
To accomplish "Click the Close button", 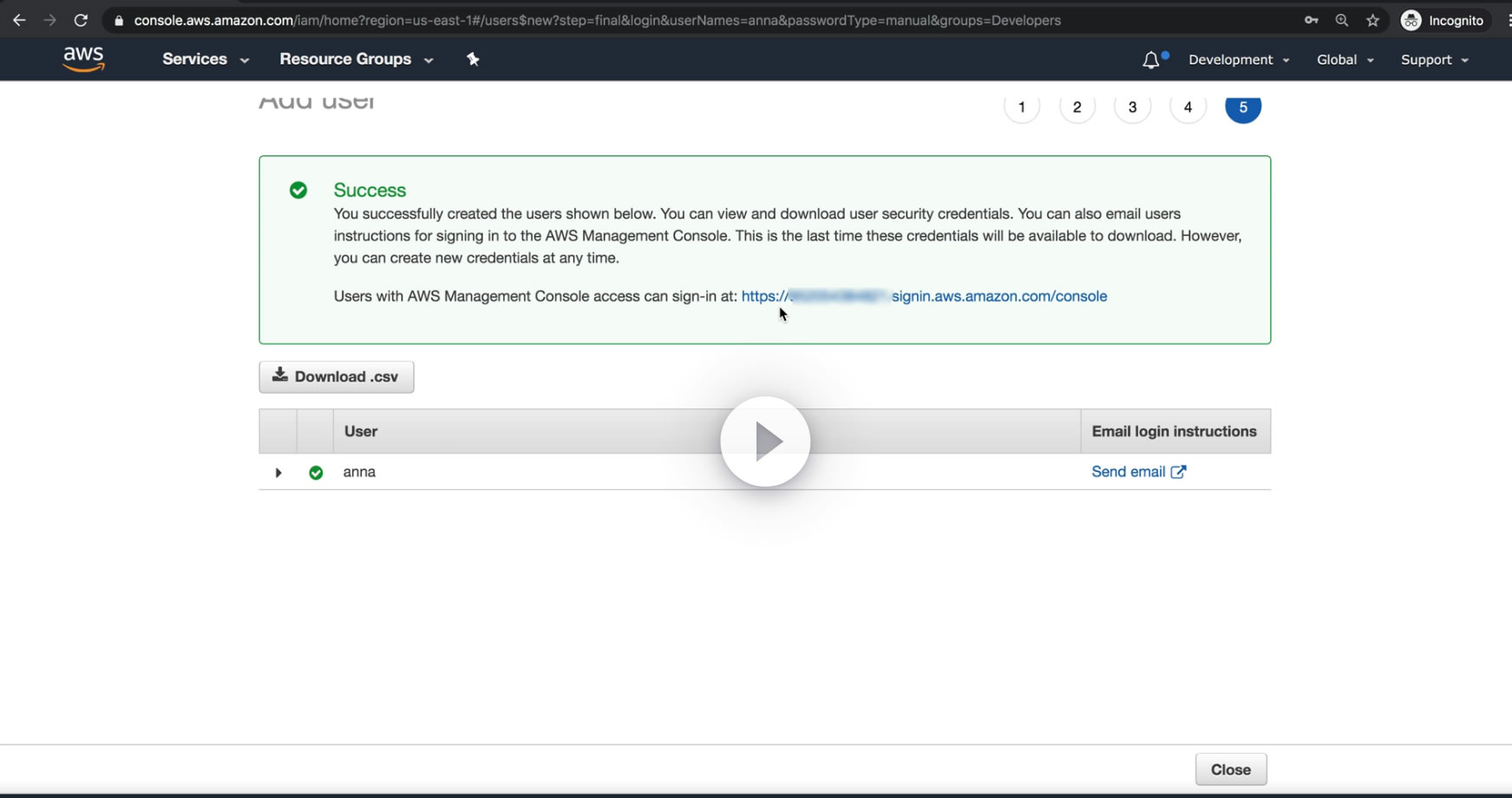I will click(x=1231, y=769).
